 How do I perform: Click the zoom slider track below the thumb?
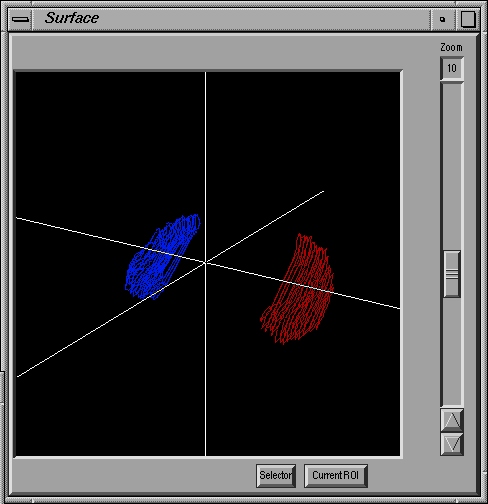coord(452,350)
